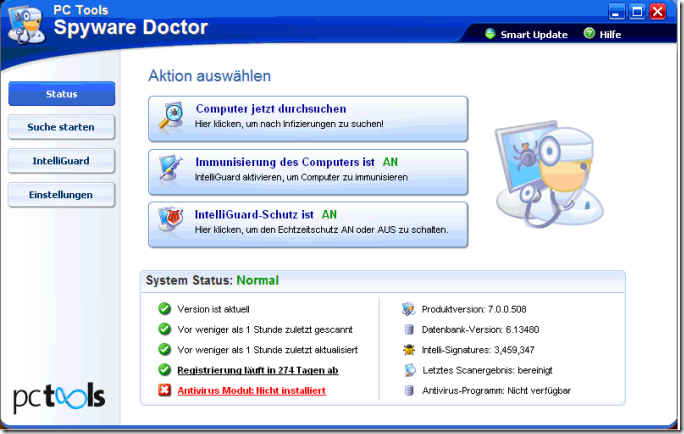Click the green Hilfe question mark icon
This screenshot has height=434, width=684.
pyautogui.click(x=589, y=33)
